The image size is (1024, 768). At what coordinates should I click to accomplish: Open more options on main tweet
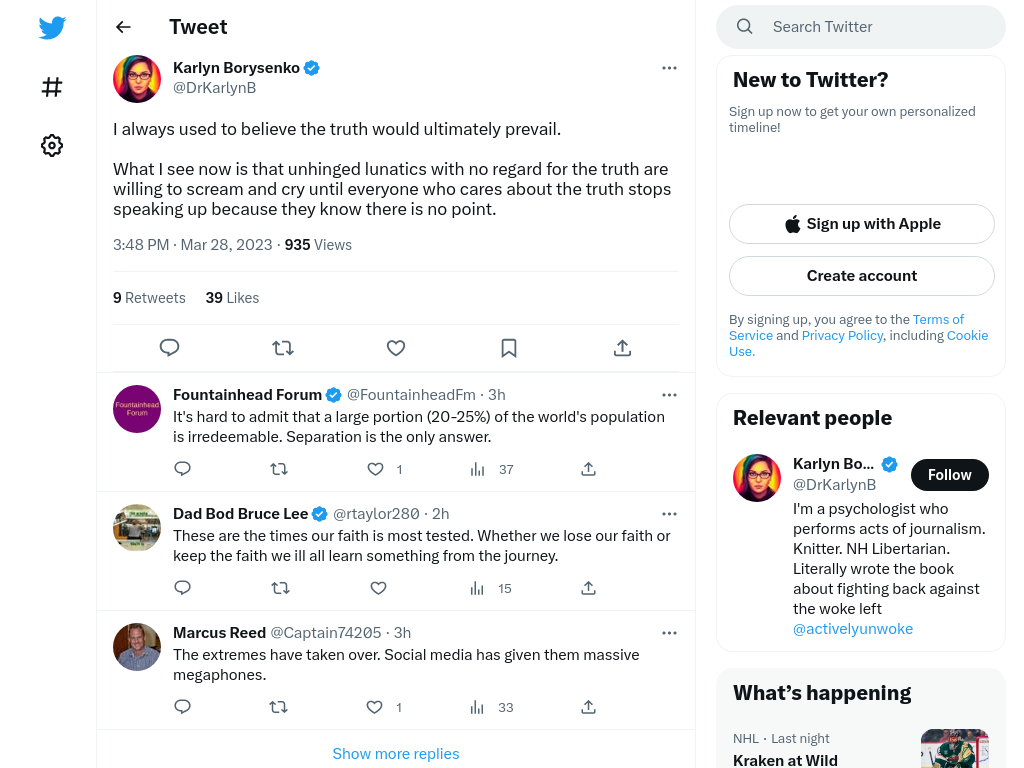(x=669, y=68)
